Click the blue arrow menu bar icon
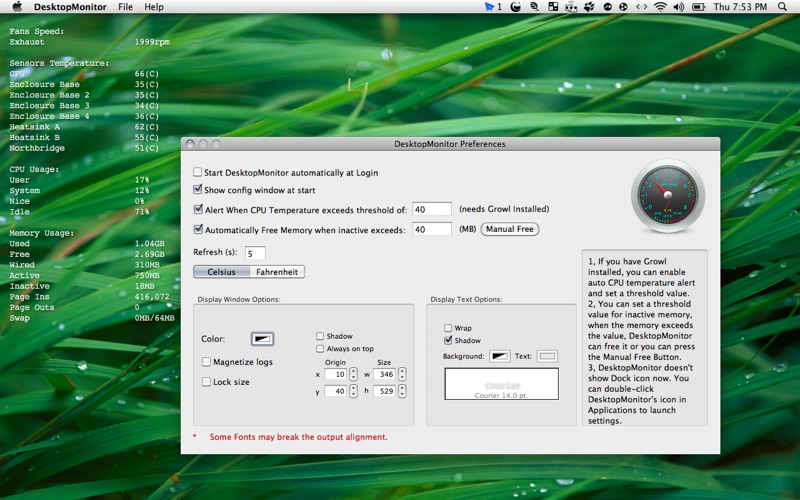 pos(489,7)
